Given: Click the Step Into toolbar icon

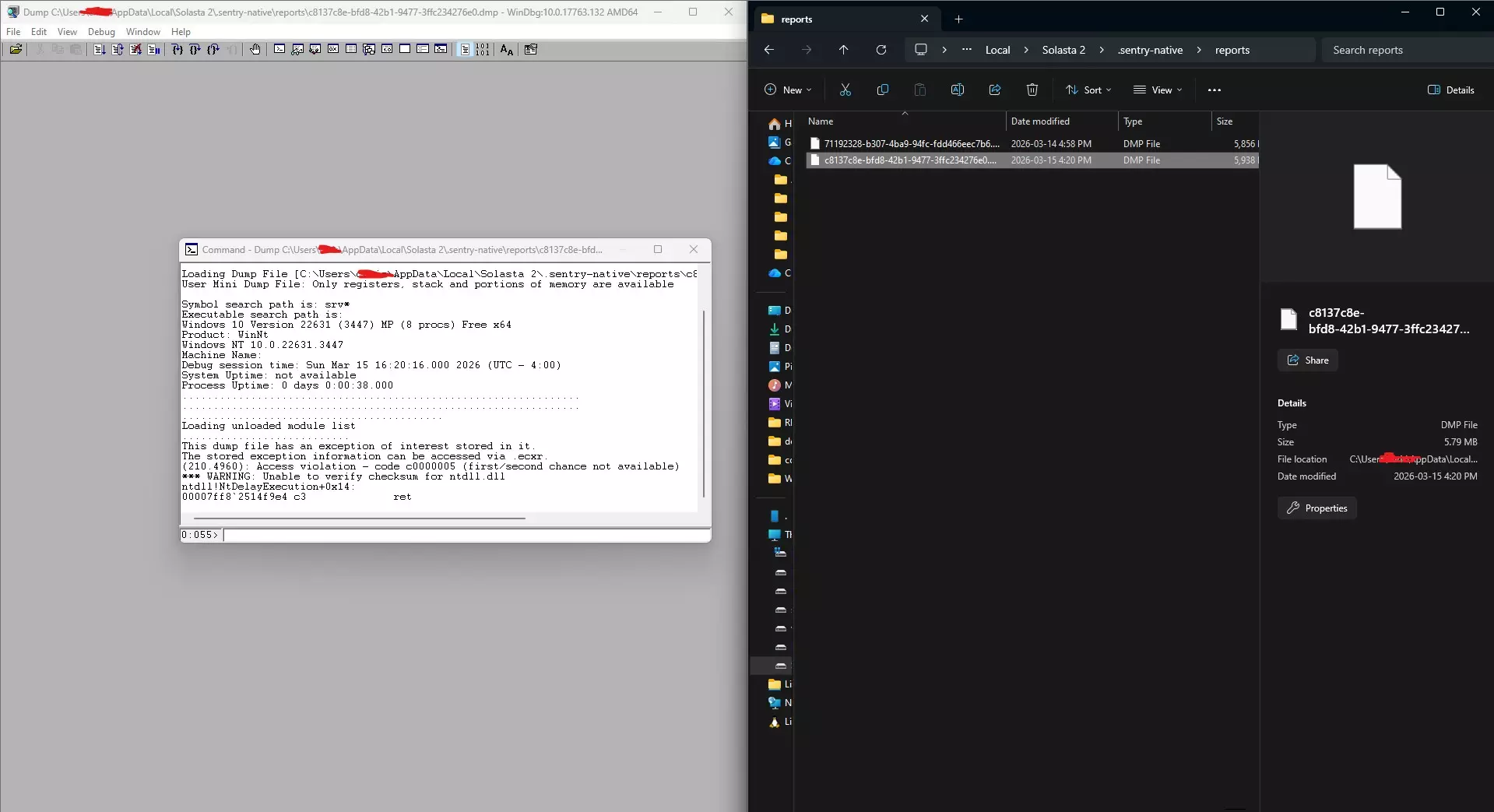Looking at the screenshot, I should (178, 50).
